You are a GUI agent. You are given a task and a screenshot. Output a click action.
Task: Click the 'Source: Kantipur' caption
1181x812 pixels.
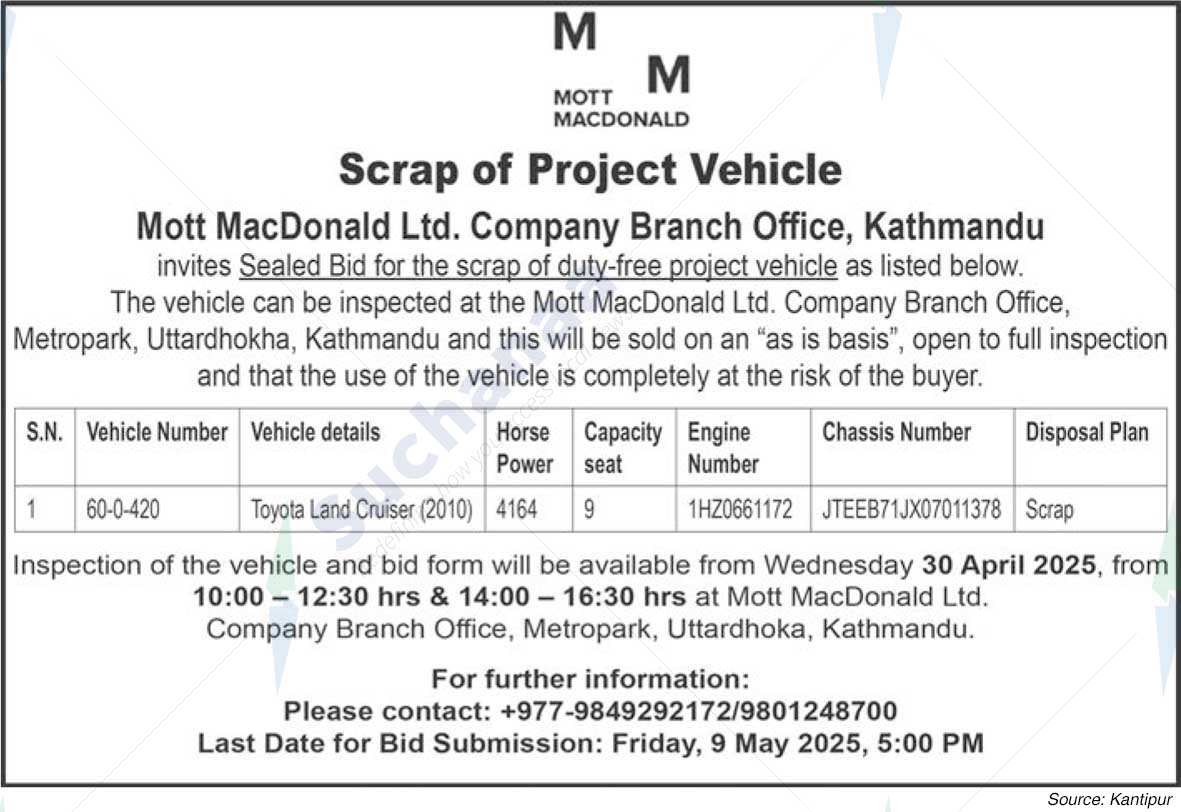point(1109,799)
